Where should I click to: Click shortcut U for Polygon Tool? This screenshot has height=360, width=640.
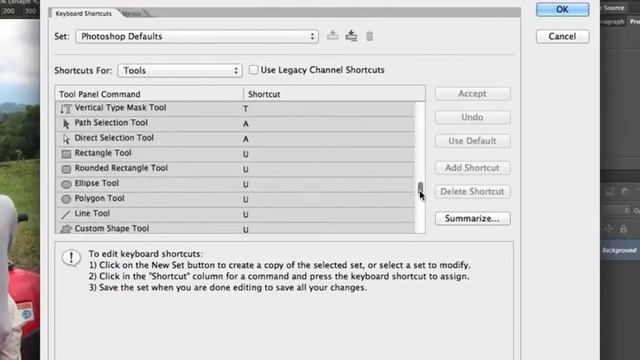tap(245, 200)
